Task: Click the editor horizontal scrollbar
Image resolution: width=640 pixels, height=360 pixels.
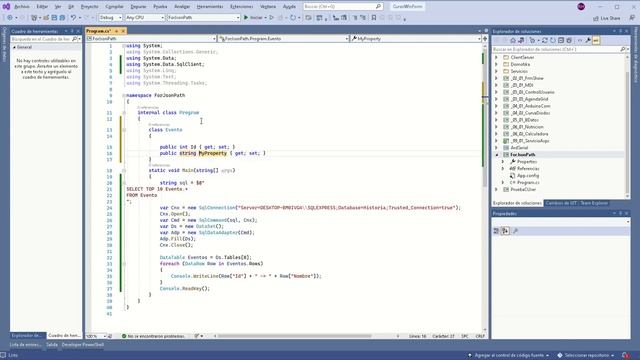Action: pyautogui.click(x=295, y=336)
